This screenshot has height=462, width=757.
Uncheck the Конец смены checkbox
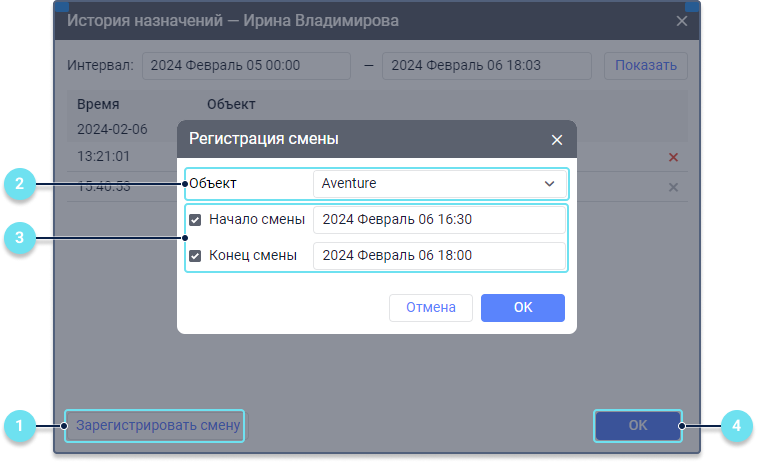coord(195,256)
